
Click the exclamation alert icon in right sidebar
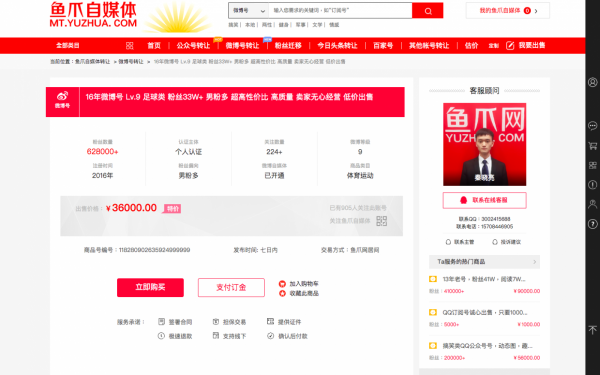(592, 185)
